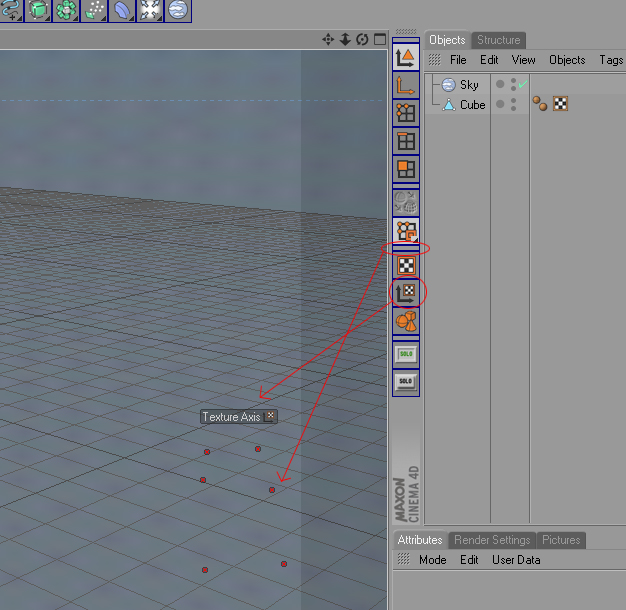Click the tool palette's top grip handle
The width and height of the screenshot is (626, 610).
point(406,32)
